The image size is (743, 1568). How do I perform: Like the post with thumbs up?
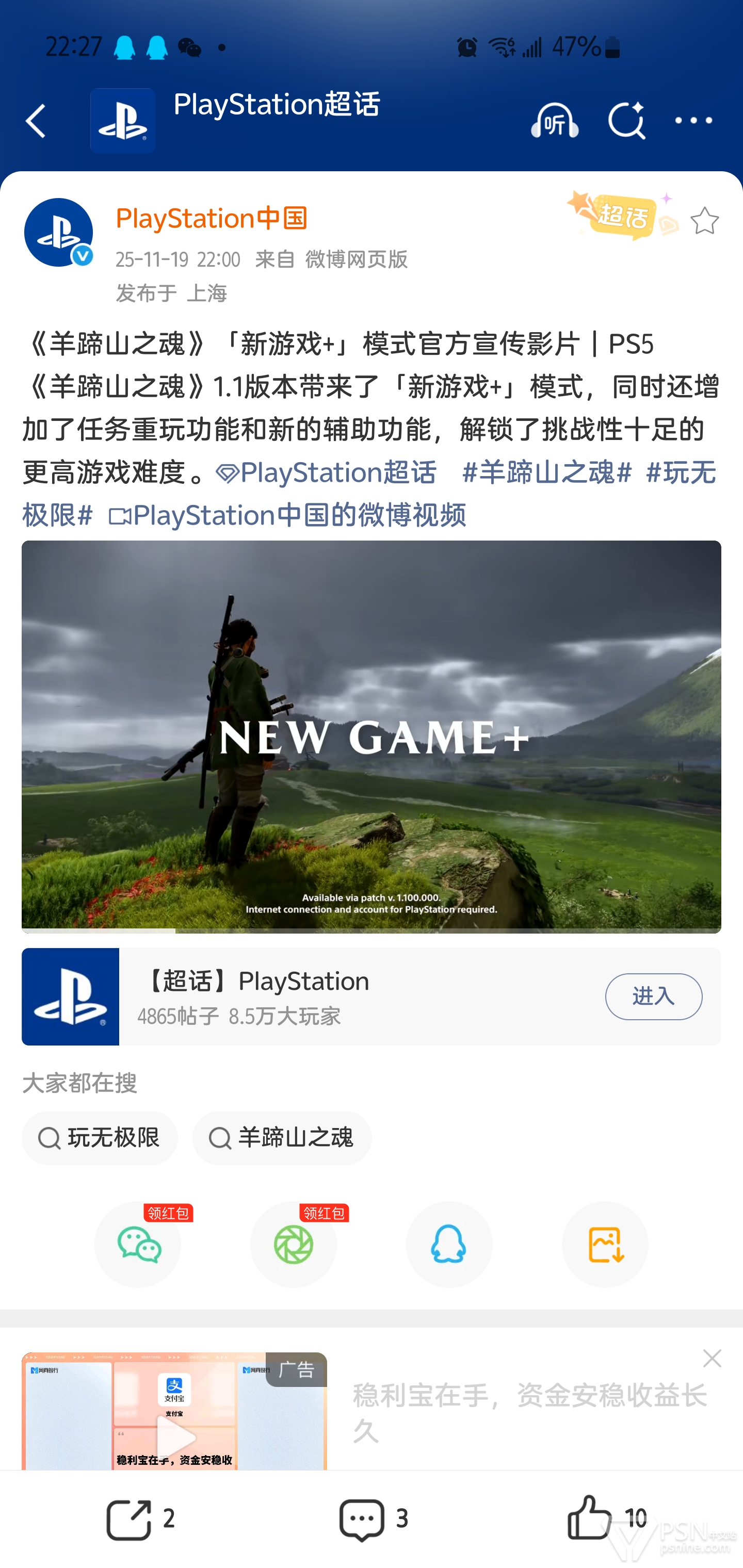click(606, 1518)
